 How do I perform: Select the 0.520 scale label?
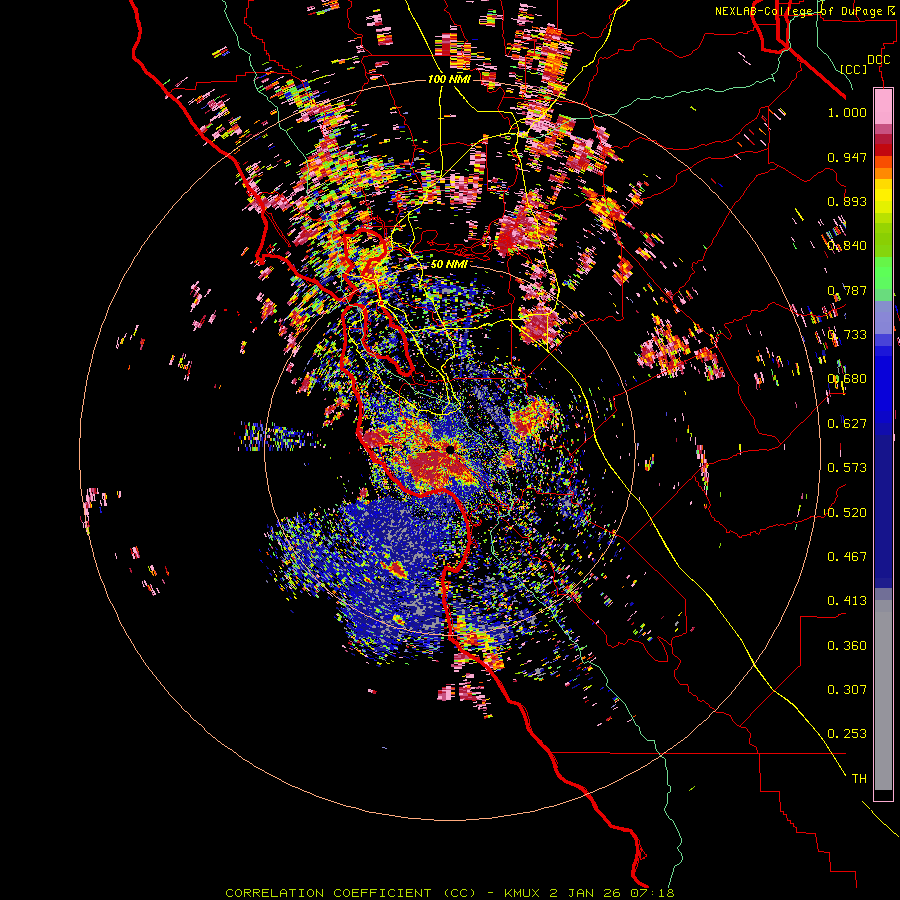point(847,513)
